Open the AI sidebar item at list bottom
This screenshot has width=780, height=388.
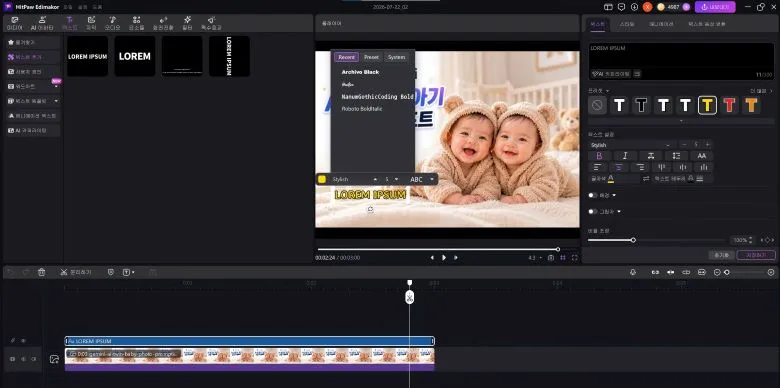32,130
